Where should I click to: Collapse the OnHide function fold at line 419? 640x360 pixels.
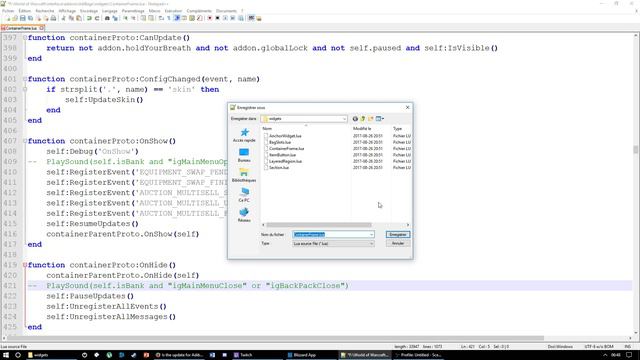25,265
